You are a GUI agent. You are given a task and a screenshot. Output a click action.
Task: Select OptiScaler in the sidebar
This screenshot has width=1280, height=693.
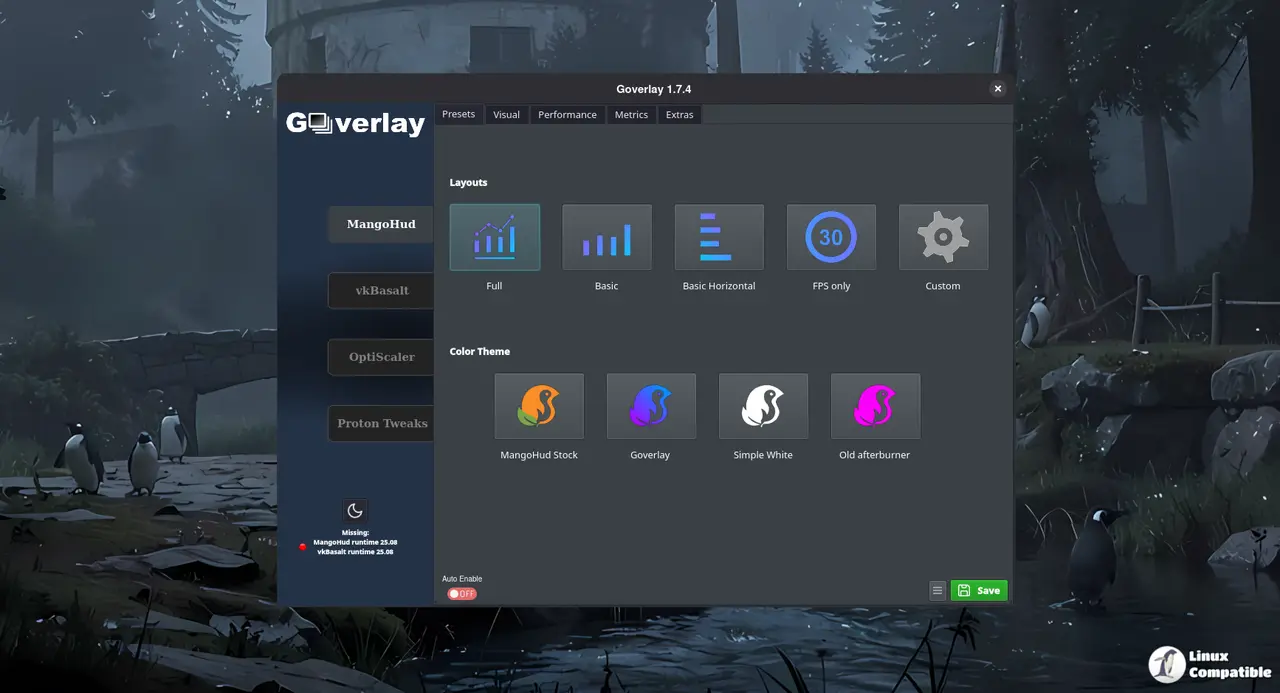pos(381,357)
